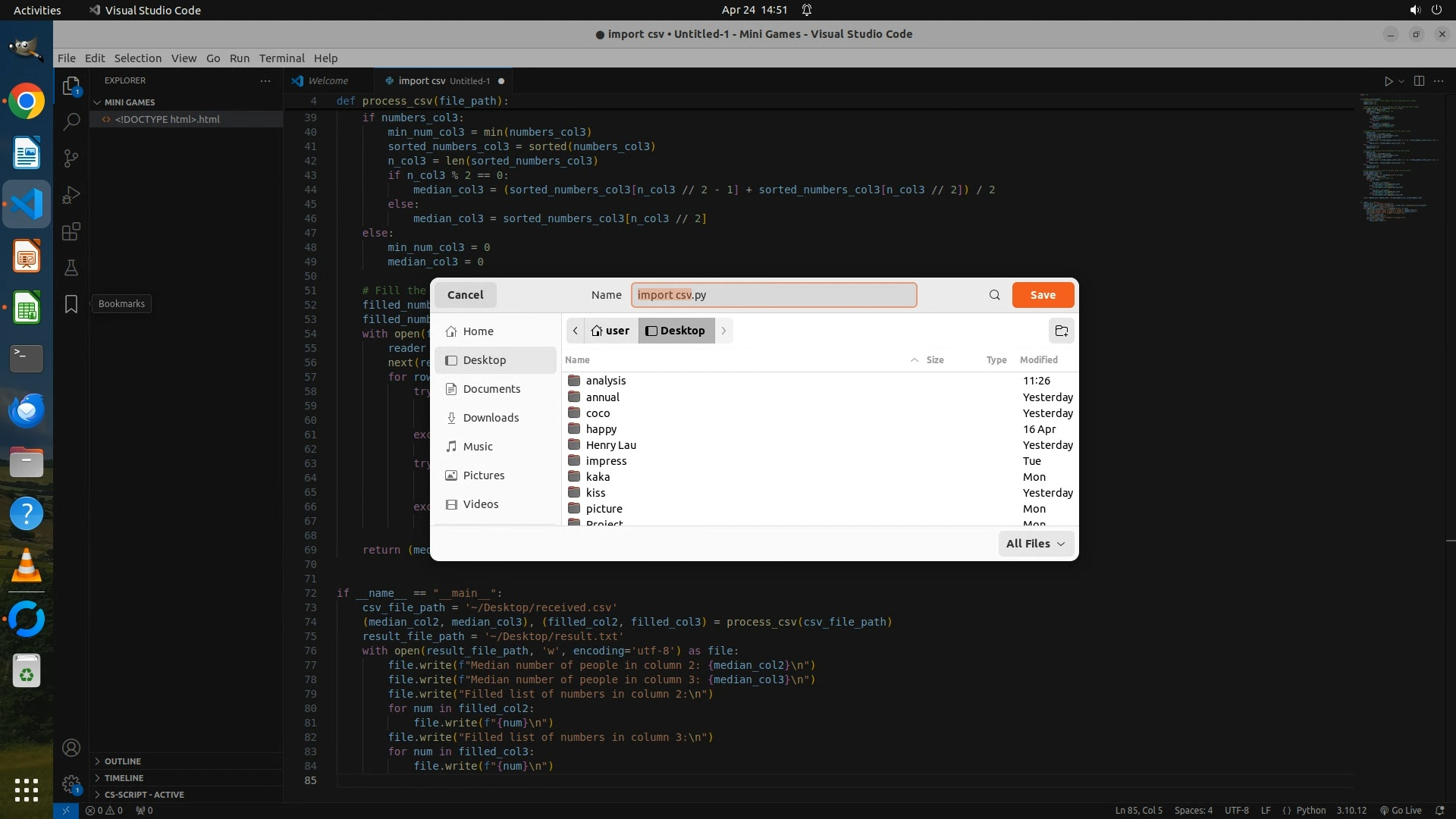This screenshot has width=1456, height=819.
Task: Expand the TIMELINE section
Action: click(124, 778)
